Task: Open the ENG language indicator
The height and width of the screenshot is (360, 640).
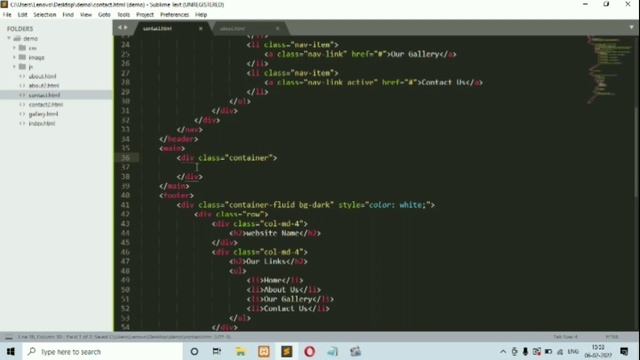Action: (x=573, y=351)
